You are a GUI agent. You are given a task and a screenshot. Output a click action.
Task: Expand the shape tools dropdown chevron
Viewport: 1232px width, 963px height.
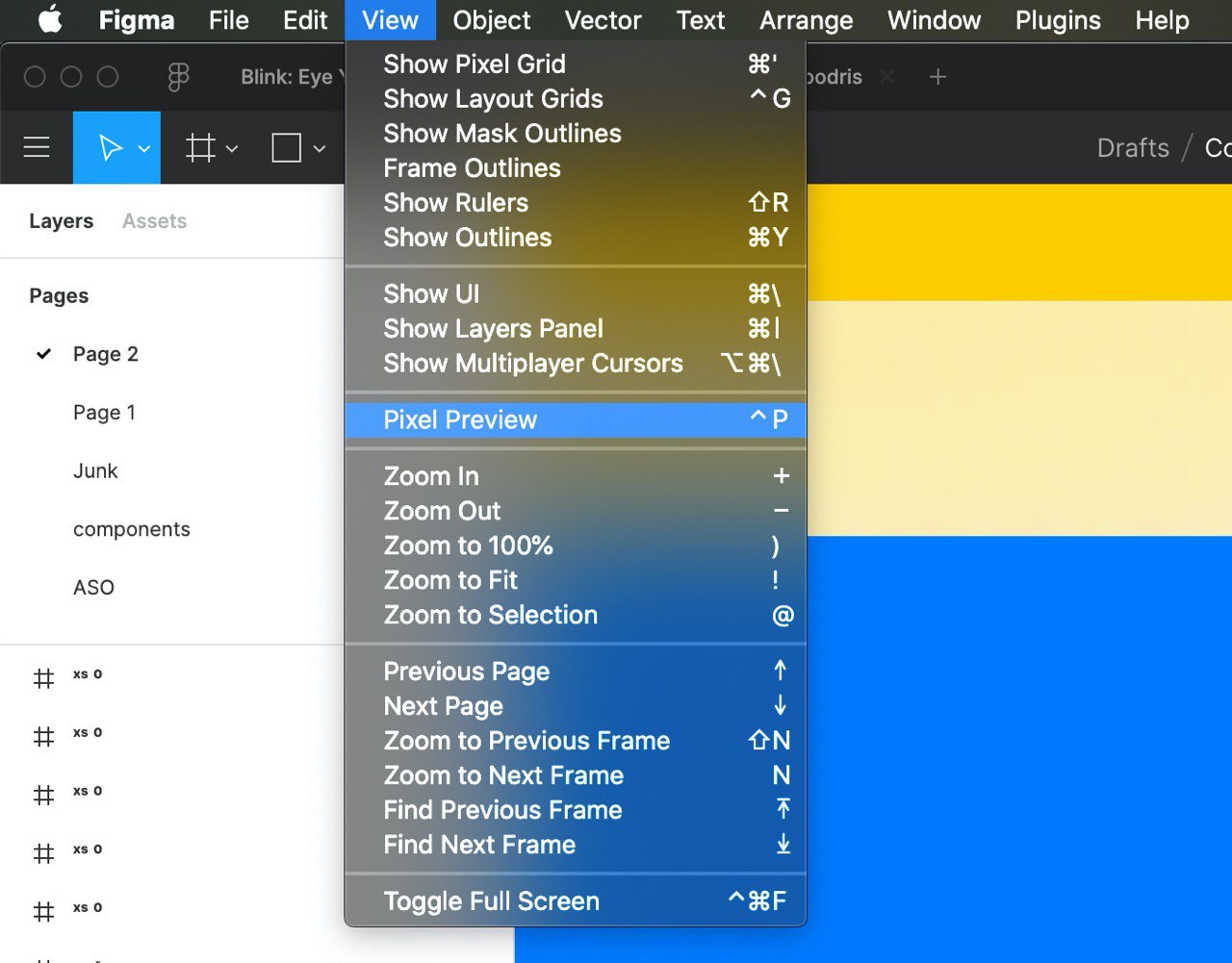tap(320, 148)
